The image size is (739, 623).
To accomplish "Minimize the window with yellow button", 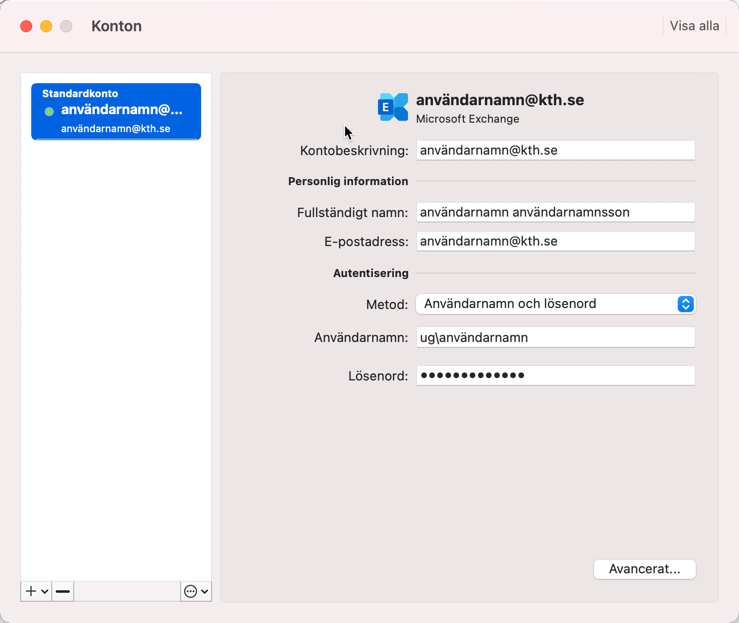I will pos(46,26).
